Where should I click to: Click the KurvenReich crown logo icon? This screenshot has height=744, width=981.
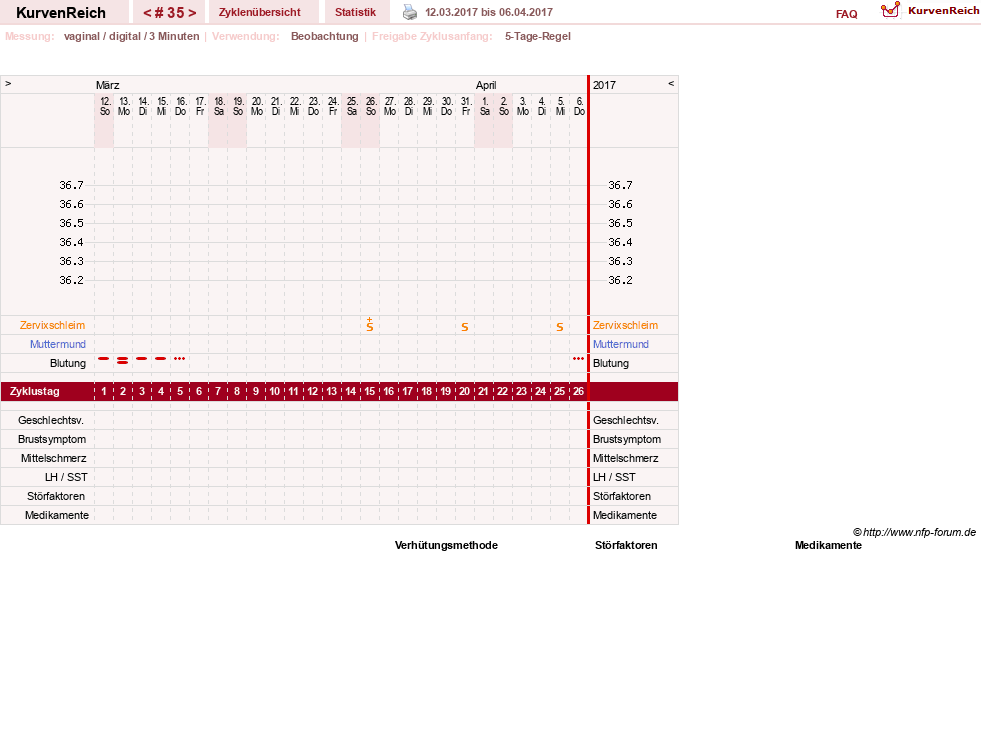(x=890, y=10)
